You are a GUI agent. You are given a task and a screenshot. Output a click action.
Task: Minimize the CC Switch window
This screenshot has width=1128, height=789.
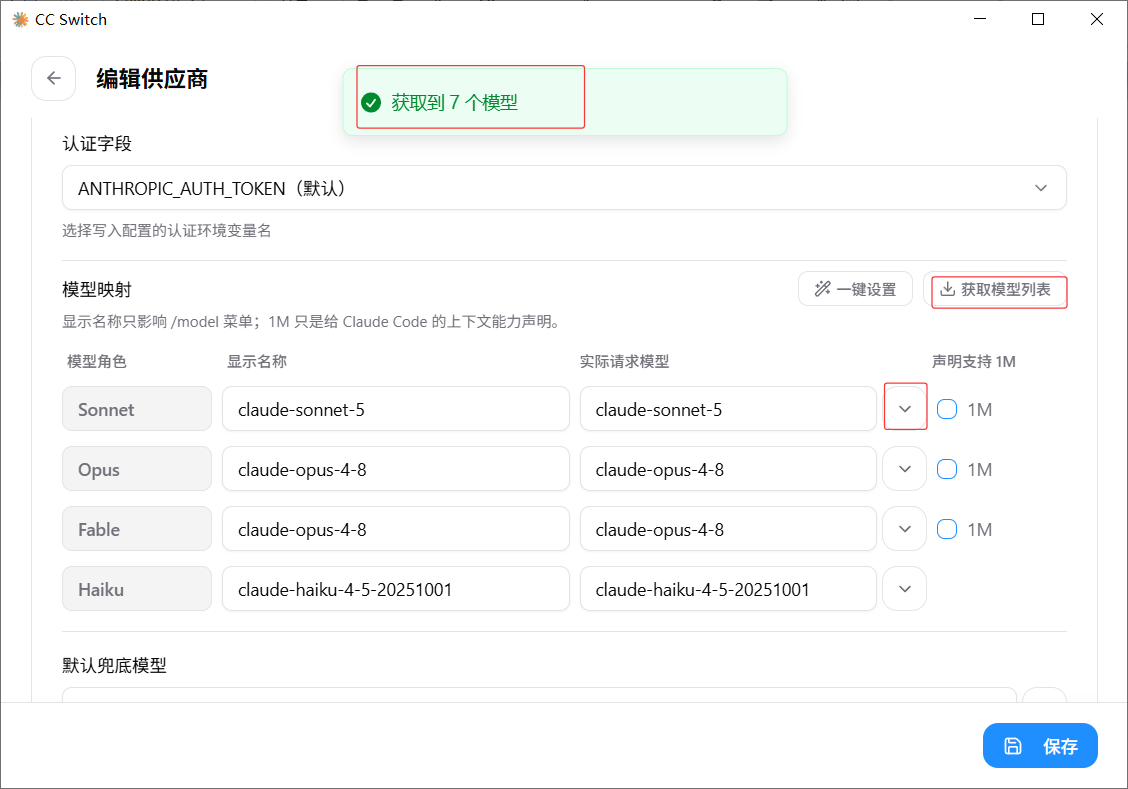[980, 19]
